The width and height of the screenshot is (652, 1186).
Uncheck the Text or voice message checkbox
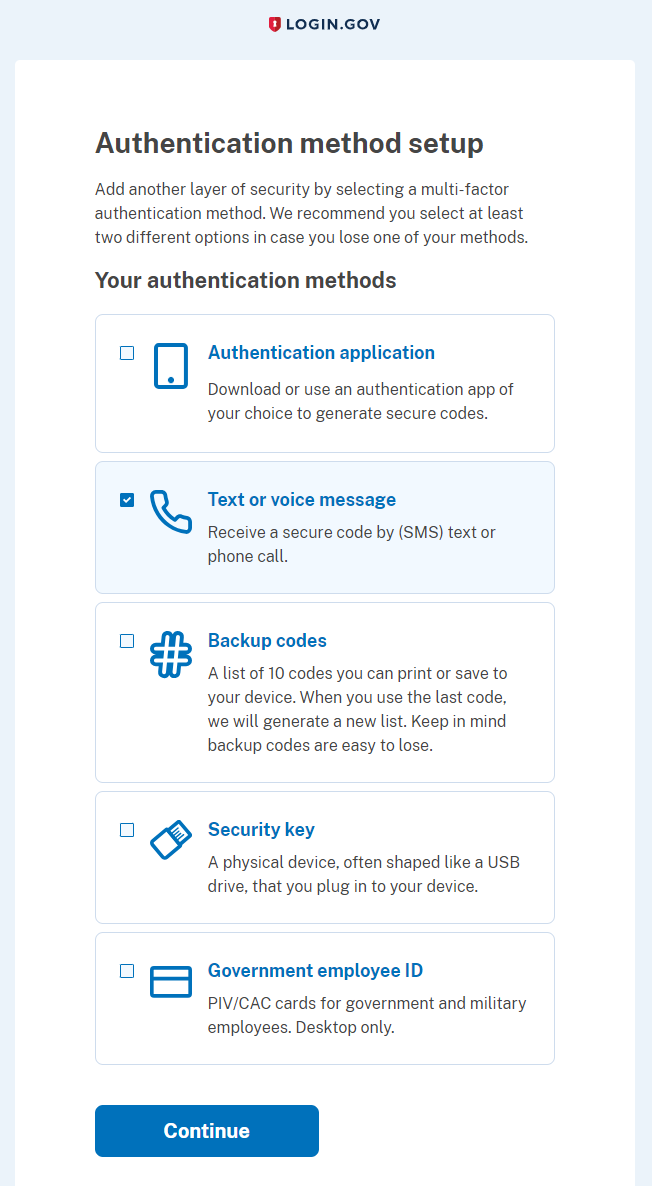(127, 500)
